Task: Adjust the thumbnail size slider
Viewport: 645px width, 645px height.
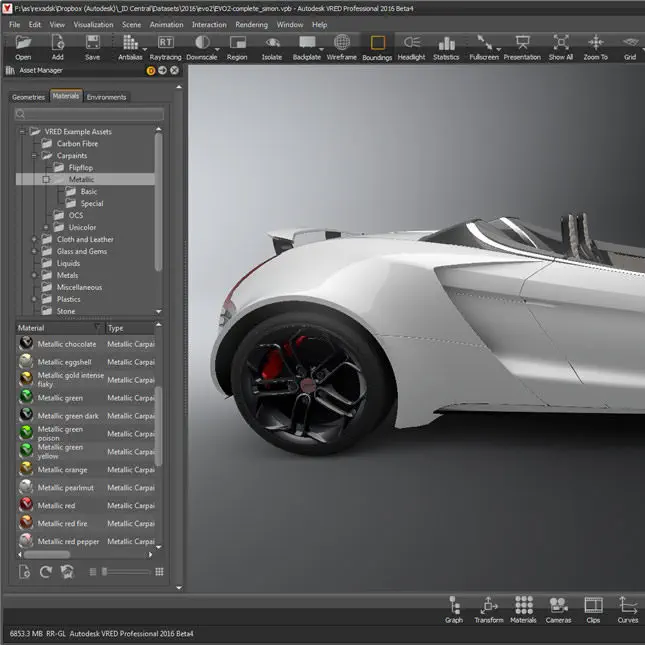Action: (106, 572)
